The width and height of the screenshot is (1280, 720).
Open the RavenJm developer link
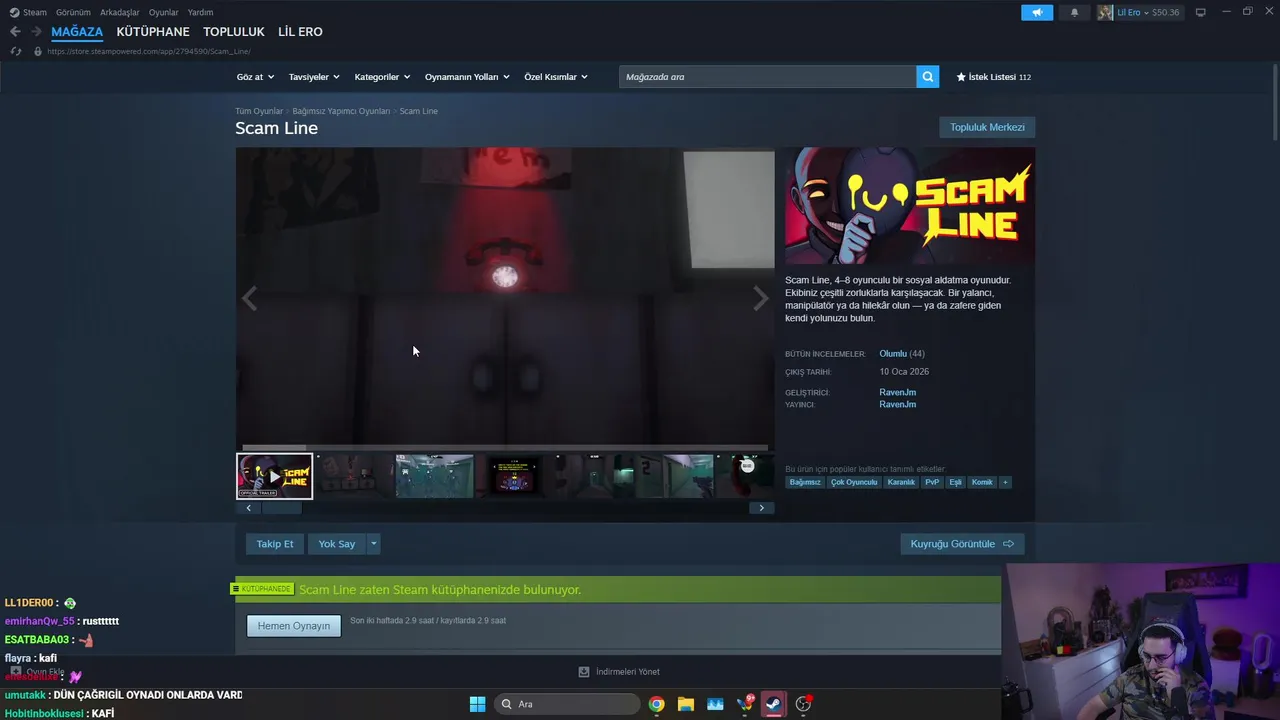click(x=897, y=392)
